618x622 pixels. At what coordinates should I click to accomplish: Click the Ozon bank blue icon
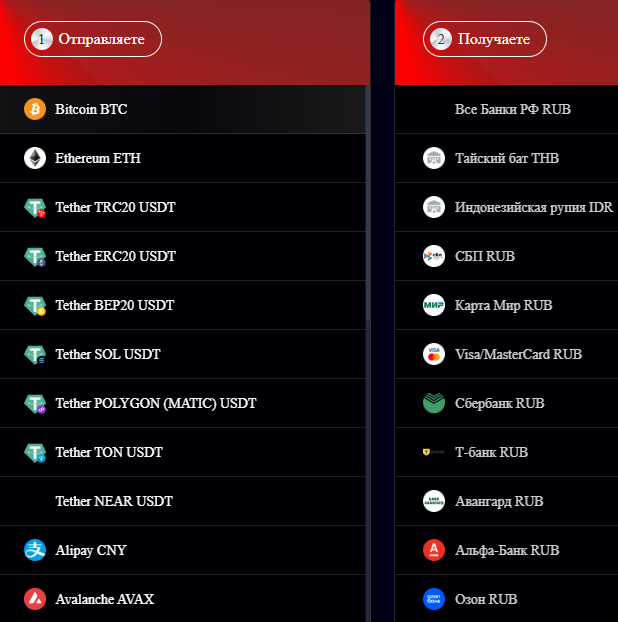434,599
